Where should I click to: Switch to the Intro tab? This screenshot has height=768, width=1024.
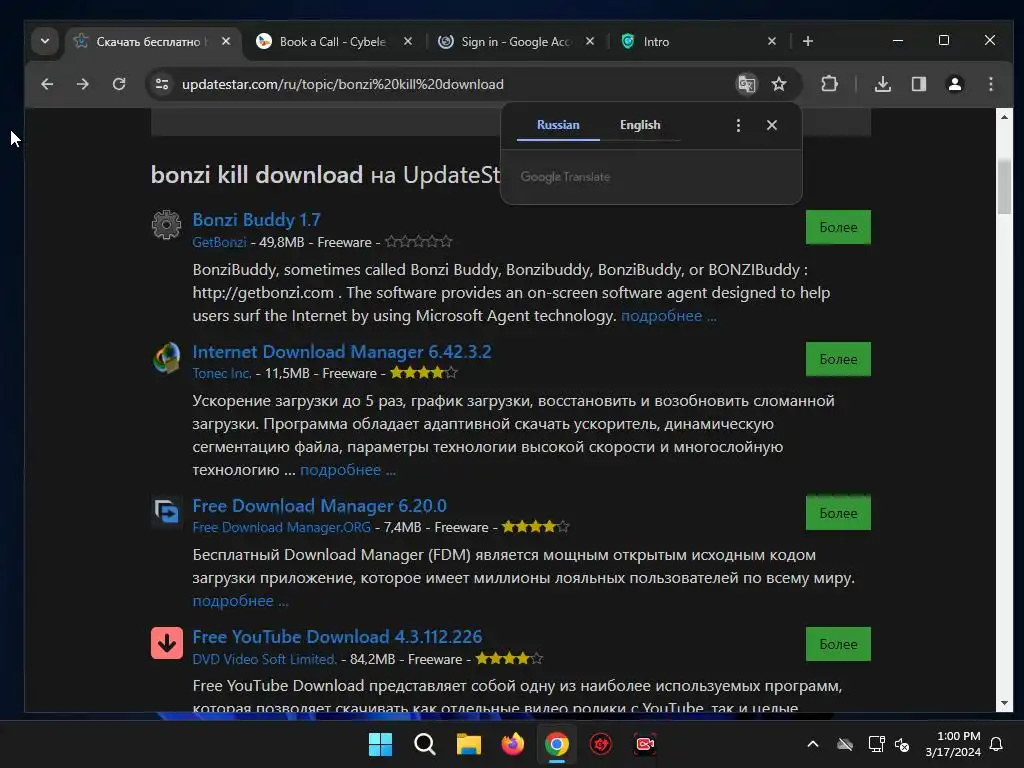point(697,41)
